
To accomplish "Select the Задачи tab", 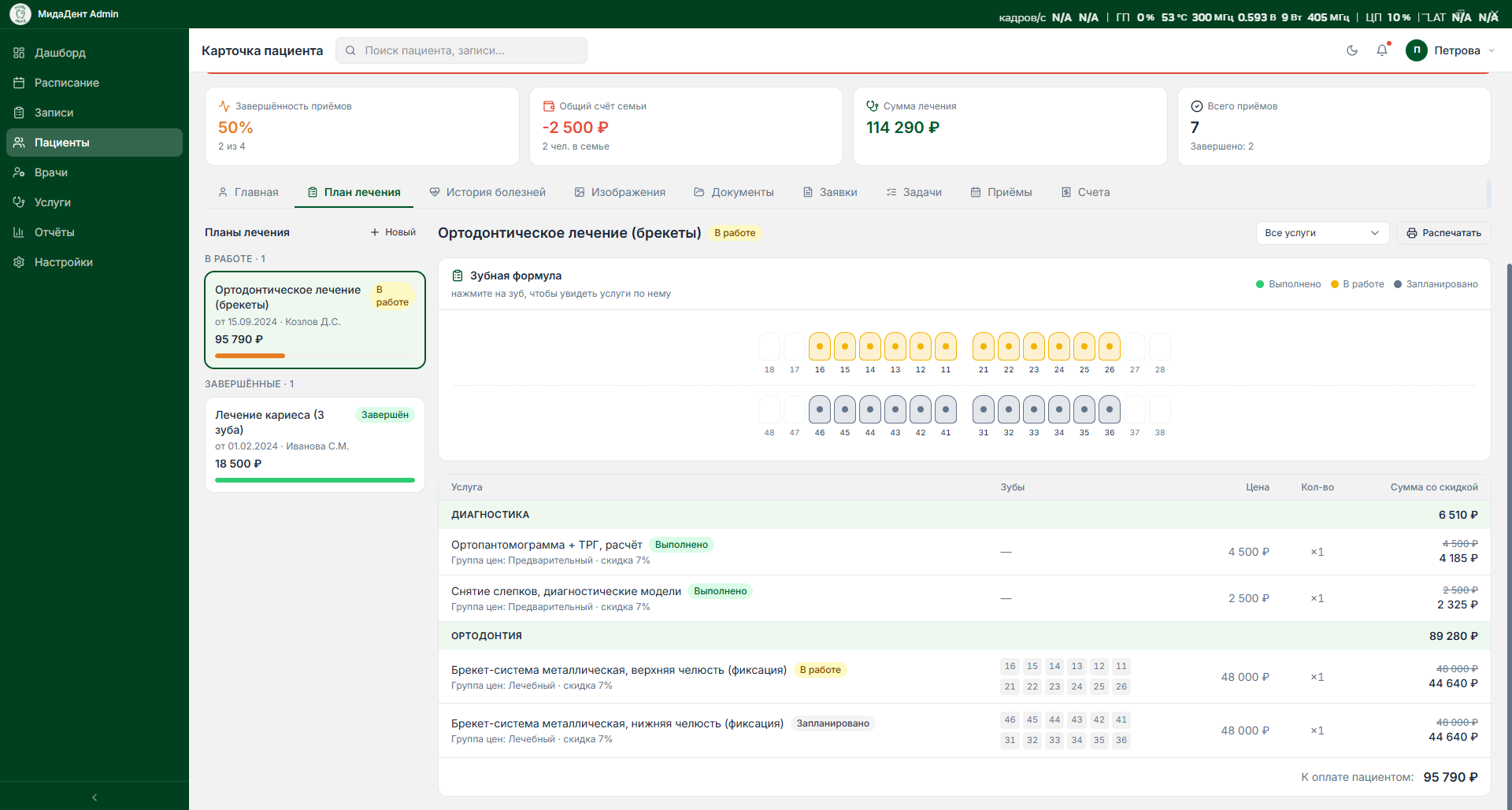I will coord(913,192).
